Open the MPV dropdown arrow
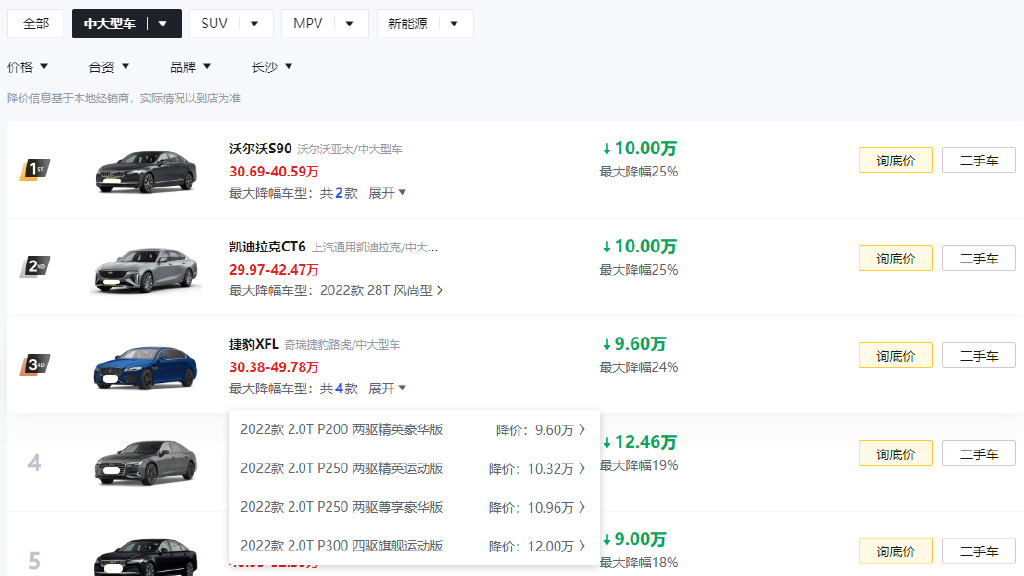This screenshot has width=1024, height=576. coord(349,24)
